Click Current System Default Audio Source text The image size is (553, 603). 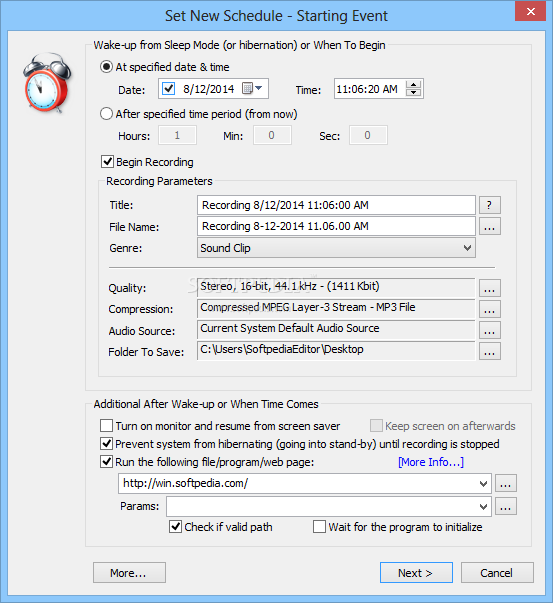pyautogui.click(x=290, y=328)
